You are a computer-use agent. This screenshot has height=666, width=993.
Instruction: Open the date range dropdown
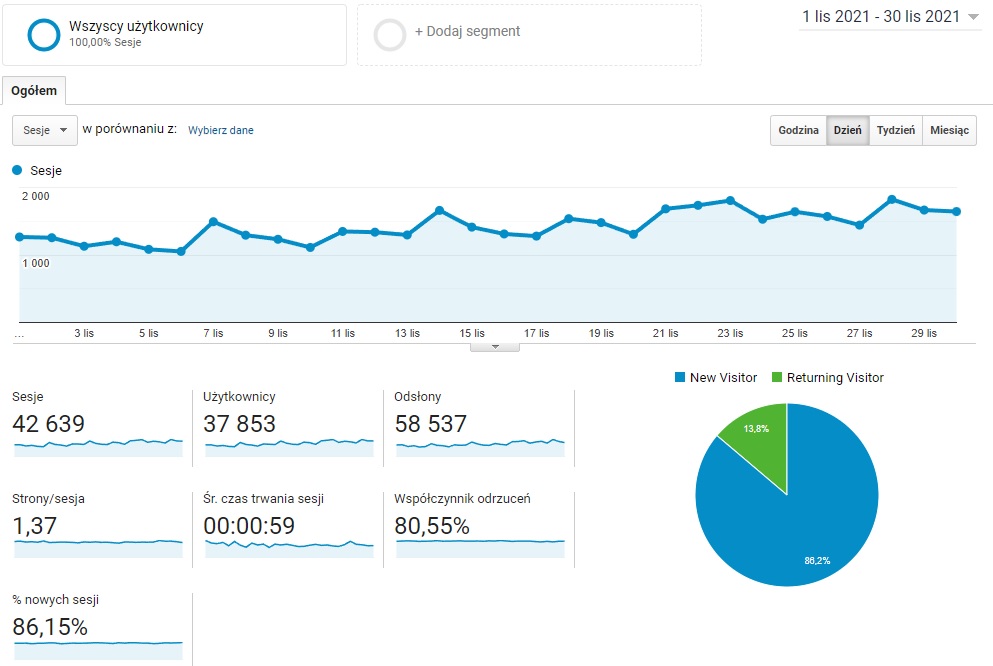pyautogui.click(x=890, y=17)
